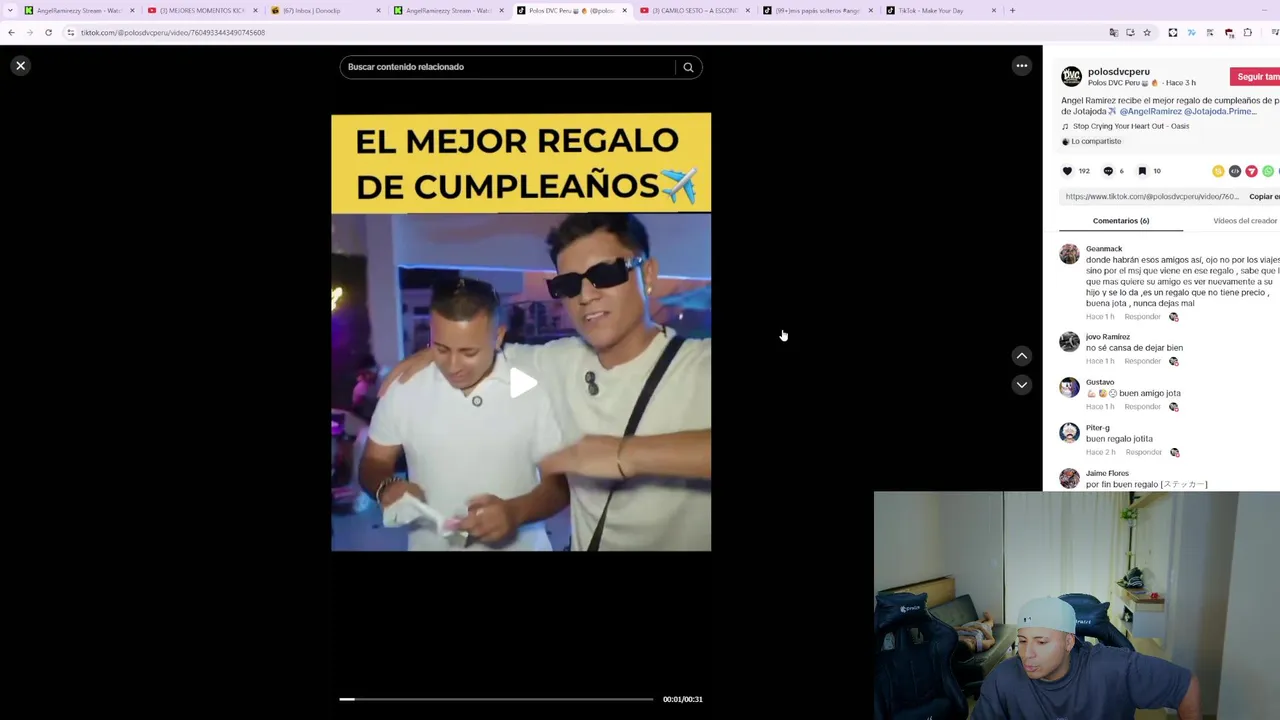This screenshot has width=1280, height=720.
Task: Play the paused video
Action: [521, 382]
